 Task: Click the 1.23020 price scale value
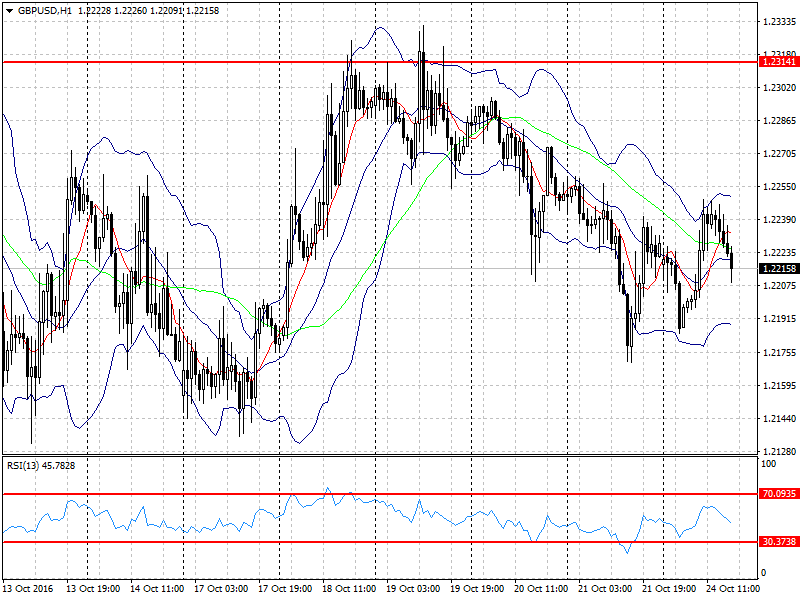779,88
